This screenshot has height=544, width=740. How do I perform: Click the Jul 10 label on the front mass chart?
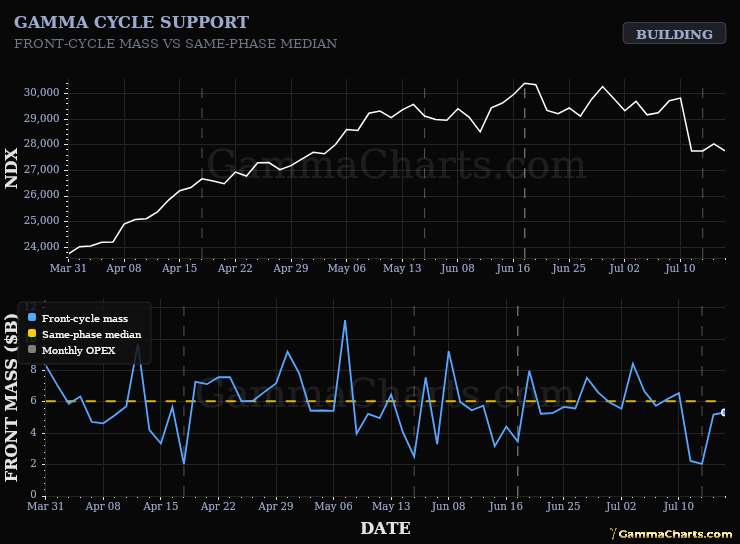(679, 506)
